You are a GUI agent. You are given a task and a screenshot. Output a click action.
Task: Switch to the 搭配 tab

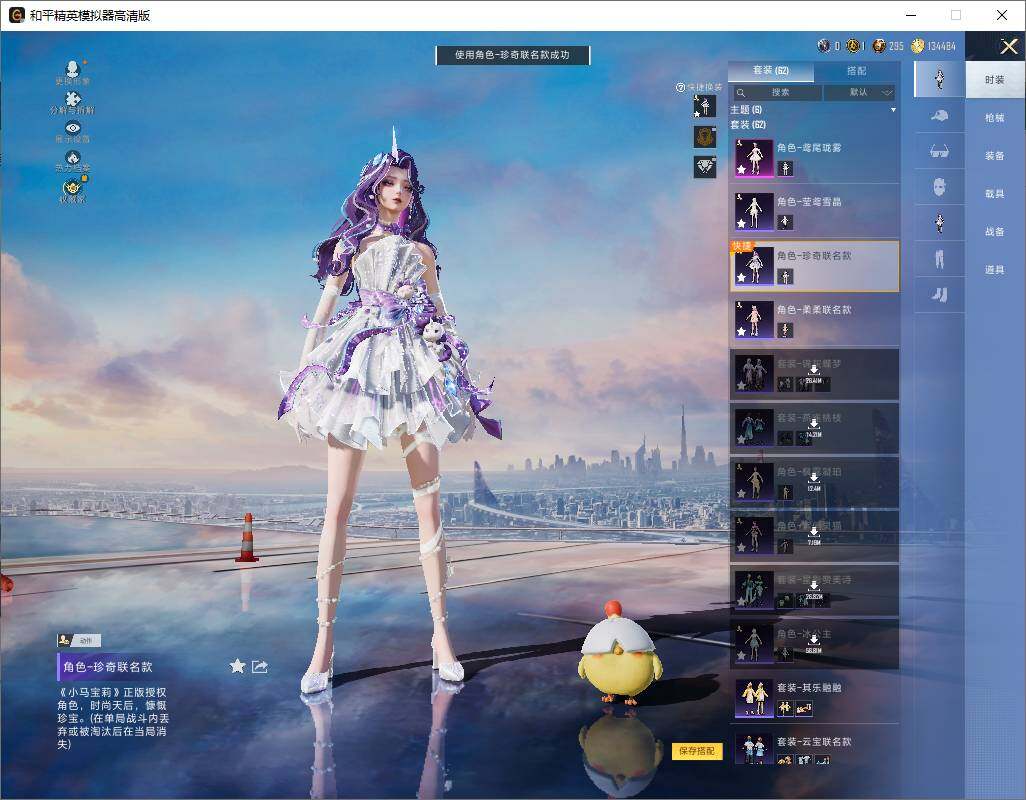(857, 71)
